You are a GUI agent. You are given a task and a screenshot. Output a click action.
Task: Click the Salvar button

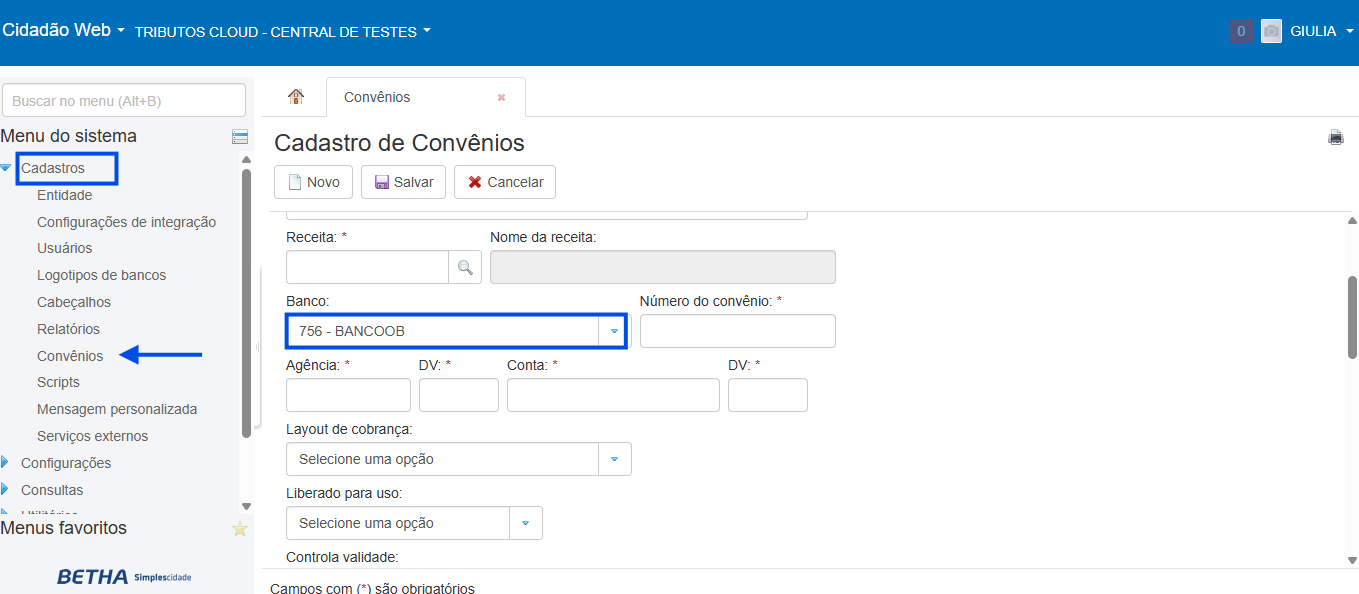pos(403,182)
